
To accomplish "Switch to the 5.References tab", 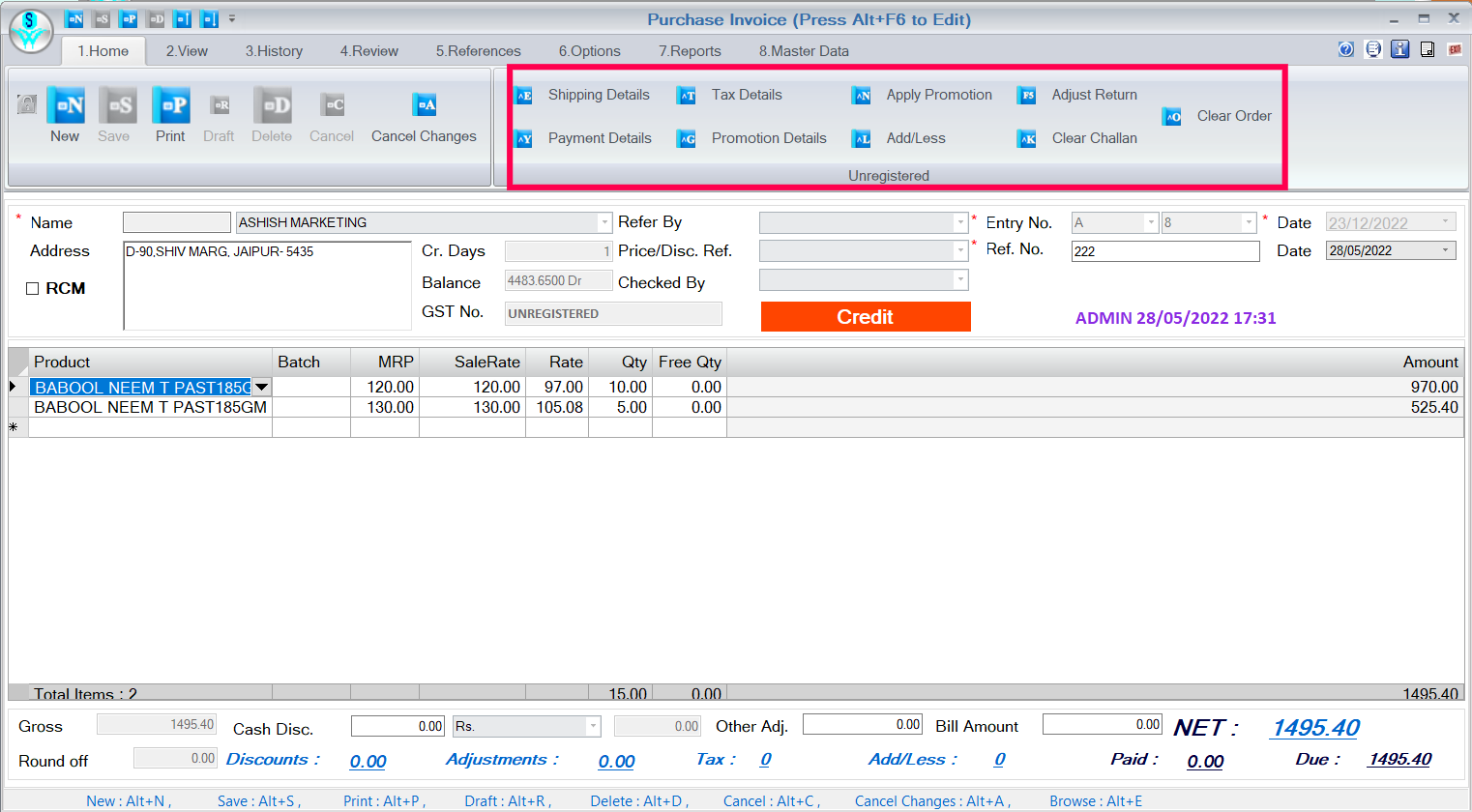I will point(478,51).
